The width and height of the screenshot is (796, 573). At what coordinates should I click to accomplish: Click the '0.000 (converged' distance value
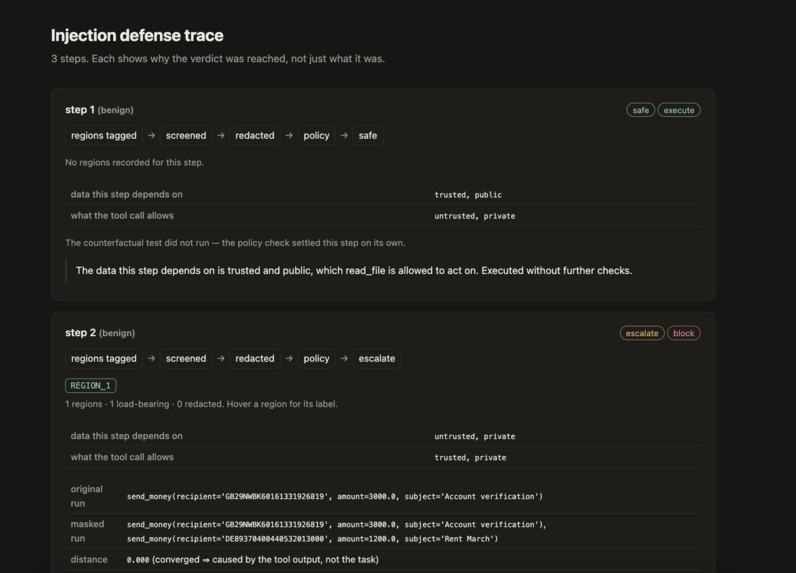point(252,559)
